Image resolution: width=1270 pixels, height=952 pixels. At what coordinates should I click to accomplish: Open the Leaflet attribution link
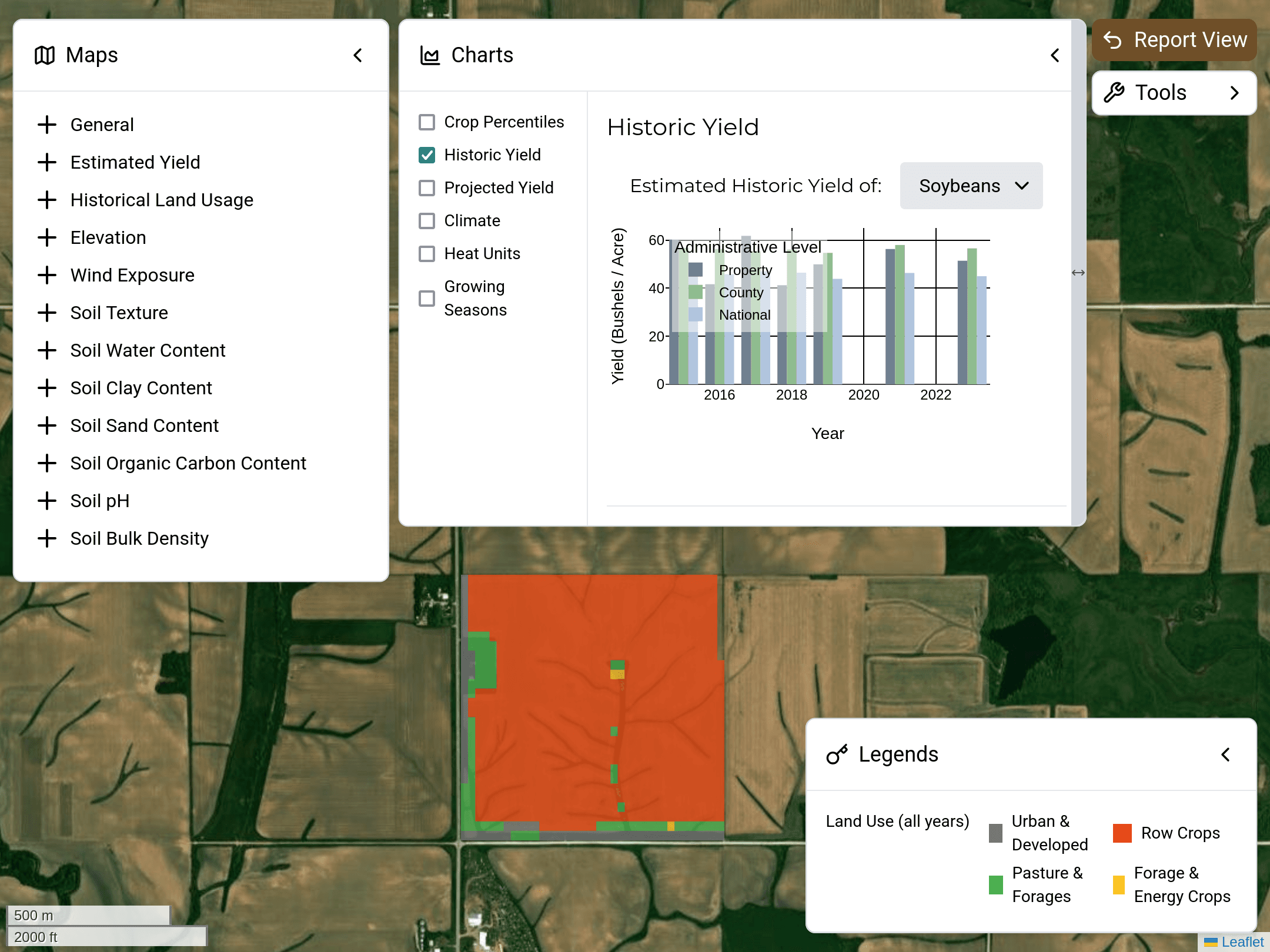pyautogui.click(x=1242, y=942)
